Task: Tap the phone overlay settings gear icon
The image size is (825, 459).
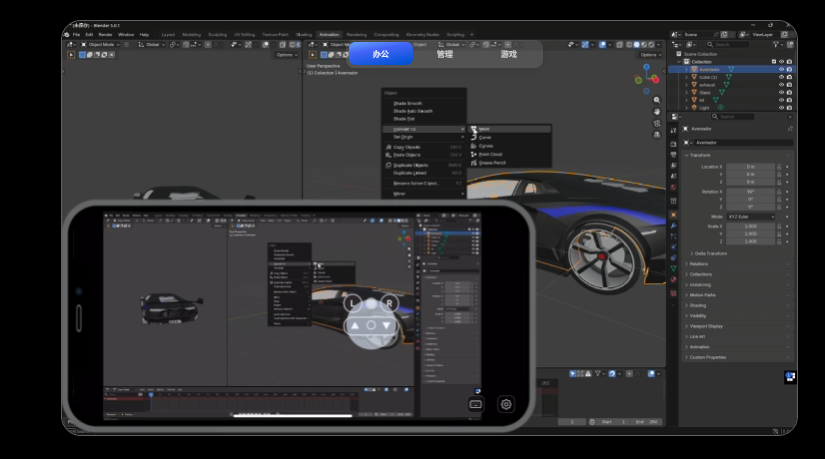Action: click(x=506, y=404)
